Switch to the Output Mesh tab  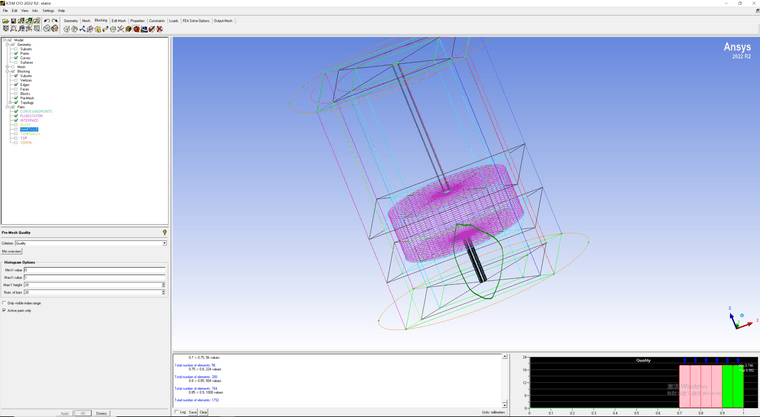pyautogui.click(x=223, y=21)
